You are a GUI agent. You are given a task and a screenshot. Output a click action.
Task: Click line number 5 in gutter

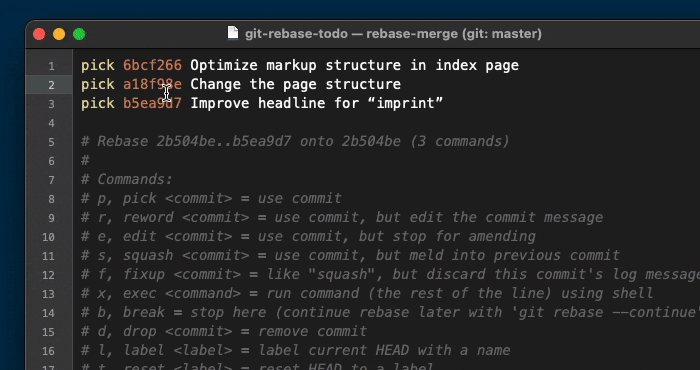pos(51,142)
